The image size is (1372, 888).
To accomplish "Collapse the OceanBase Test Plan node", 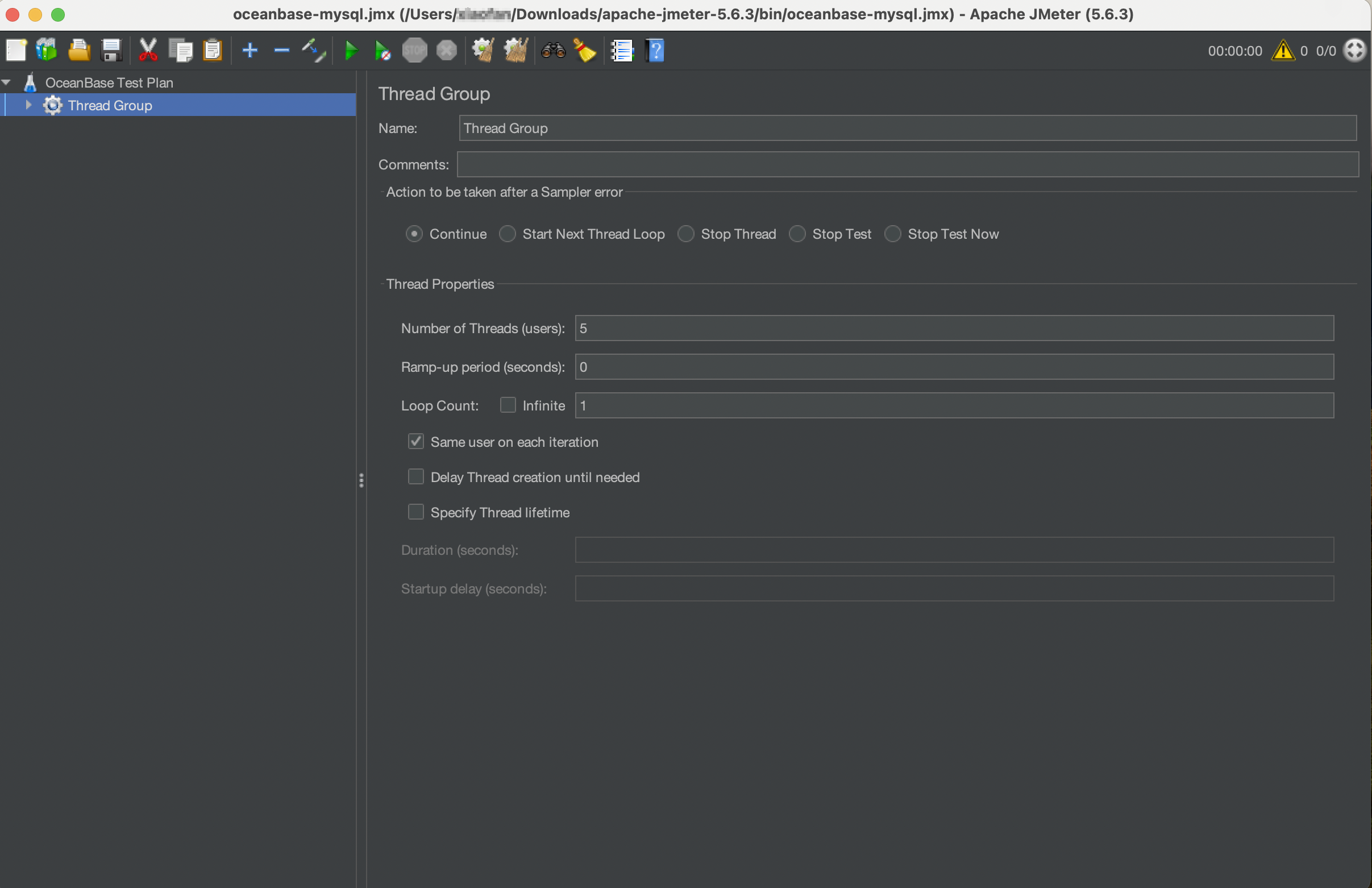I will (6, 82).
